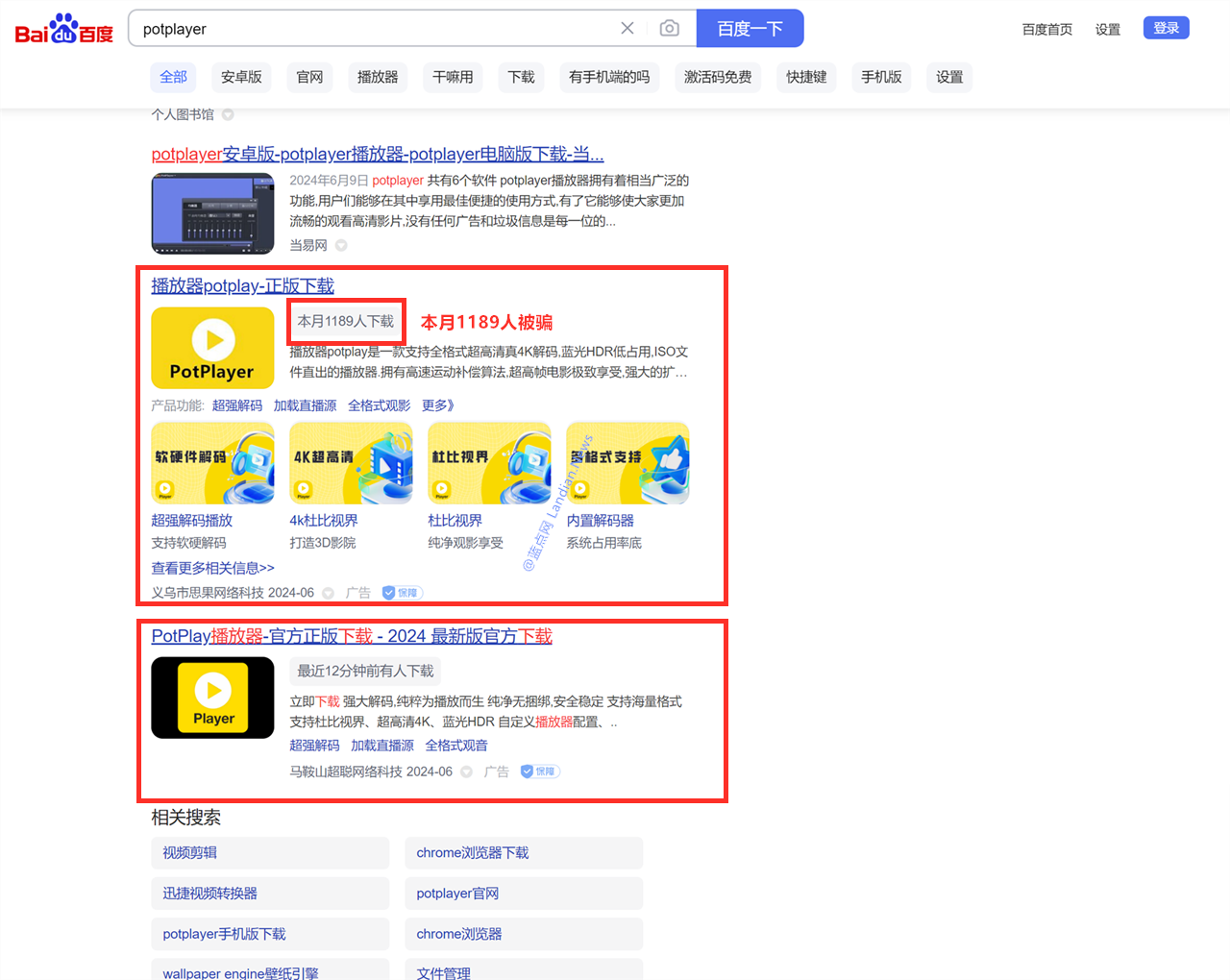Select the 官网 filter tab
Screen dimensions: 1230x980
309,77
